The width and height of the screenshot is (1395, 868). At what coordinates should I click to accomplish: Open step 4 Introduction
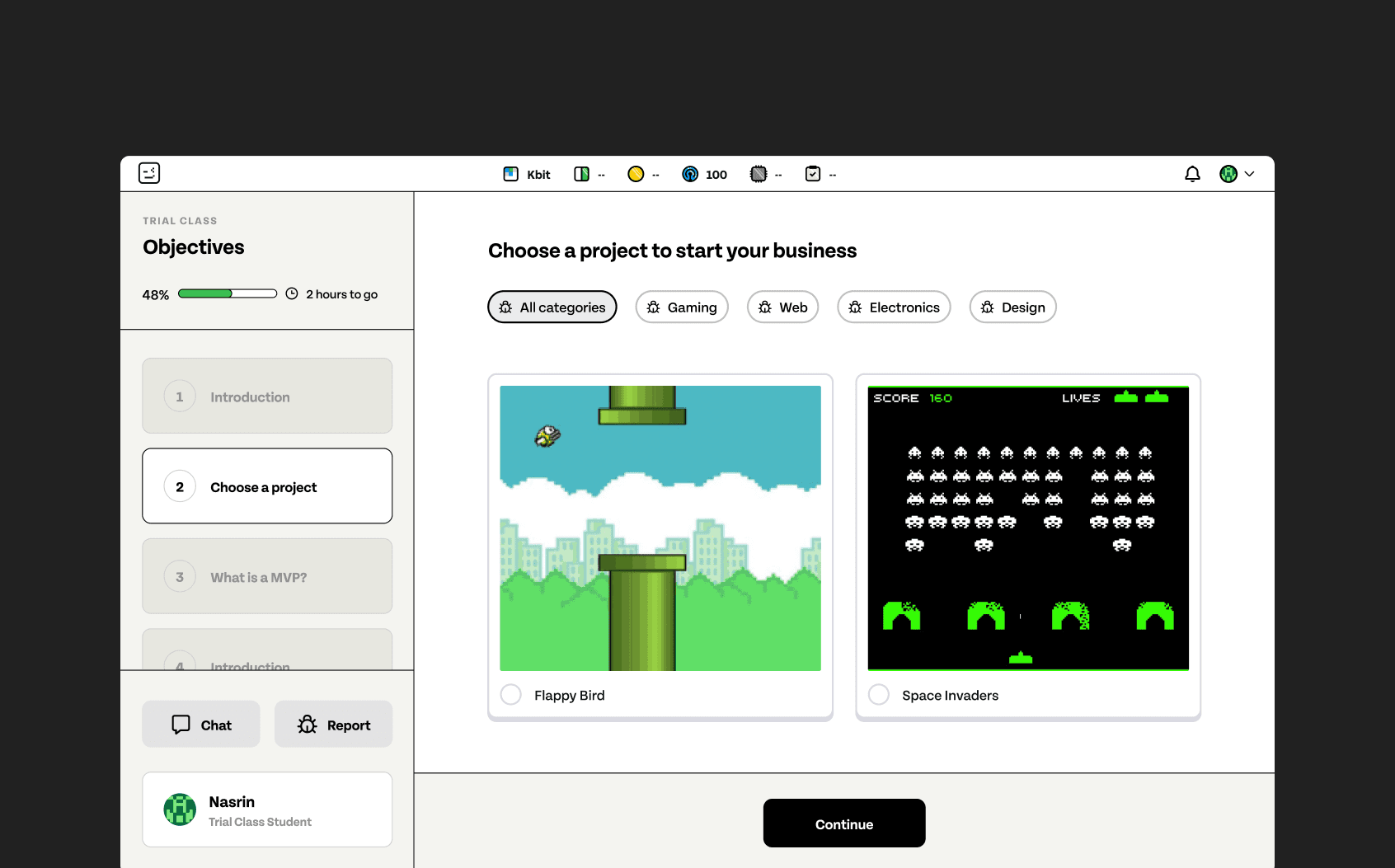[x=267, y=650]
